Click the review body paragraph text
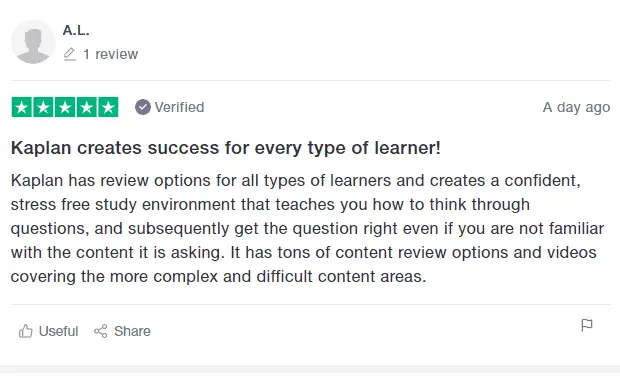Viewport: 620px width, 377px height. pos(308,228)
